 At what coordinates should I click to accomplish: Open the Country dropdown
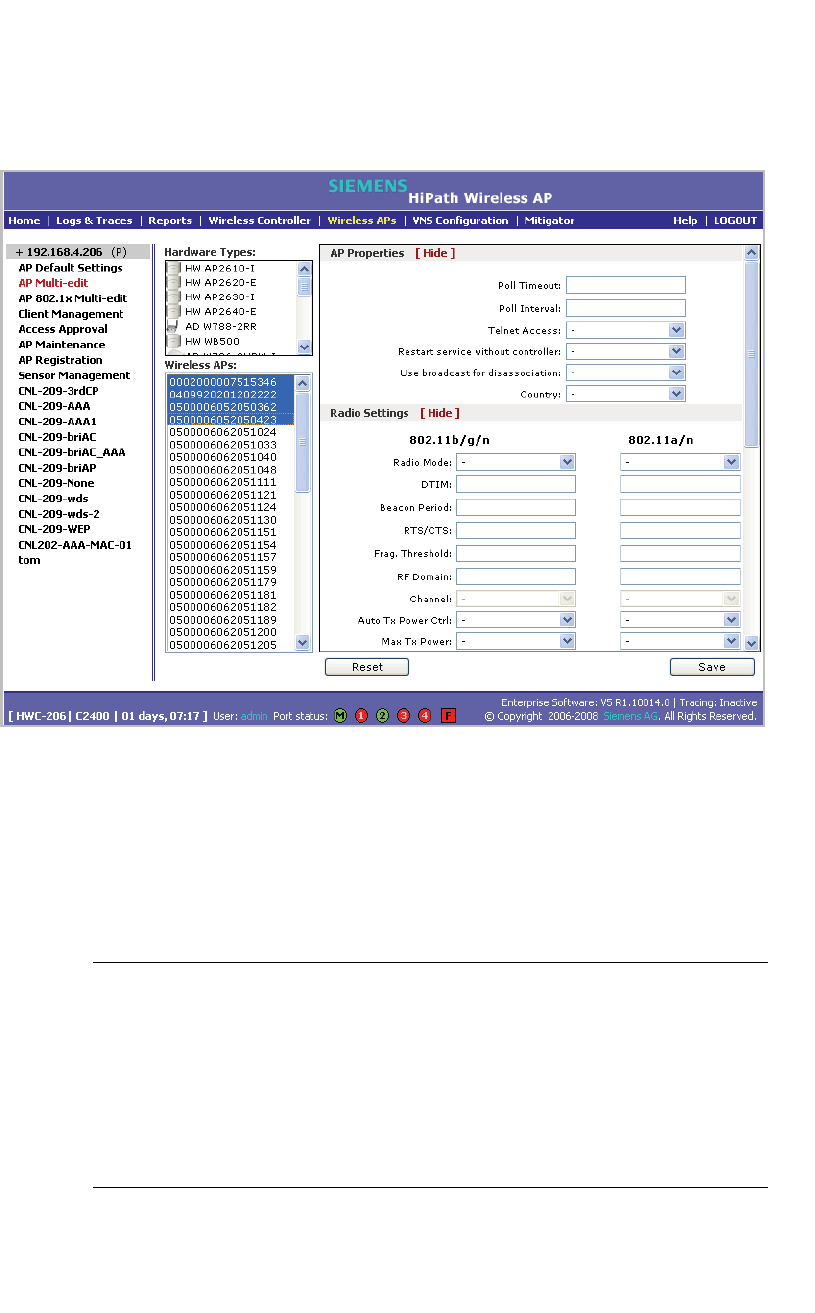pos(626,394)
